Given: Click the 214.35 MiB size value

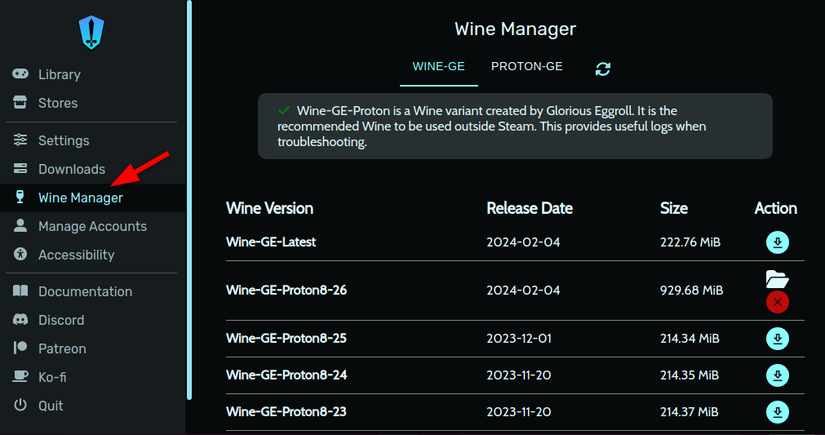Looking at the screenshot, I should pos(689,375).
